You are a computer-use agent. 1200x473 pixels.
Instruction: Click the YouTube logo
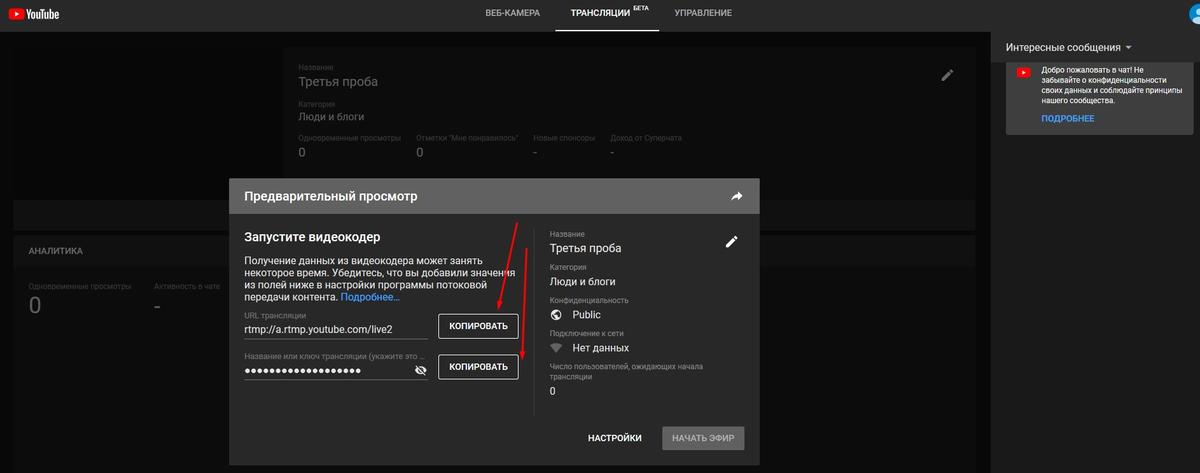(34, 13)
